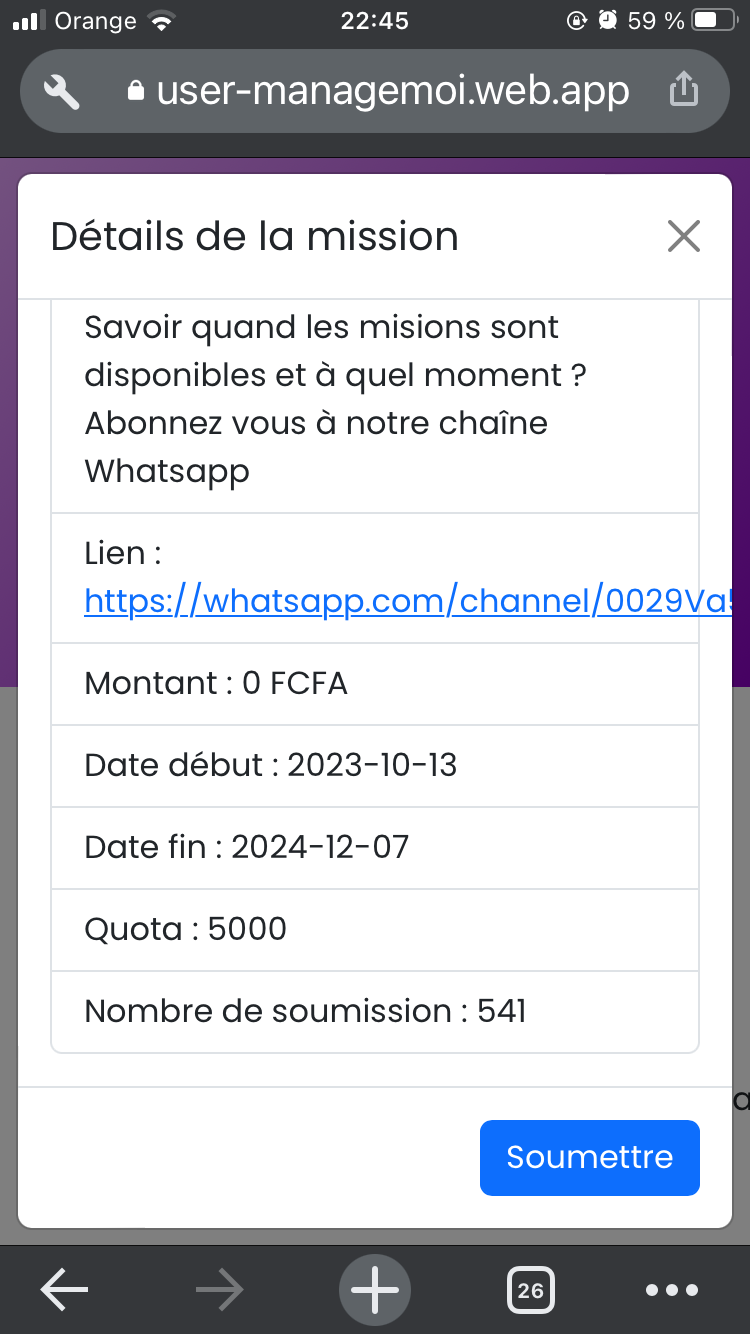750x1334 pixels.
Task: Tap the Montant : 0 FCFA row
Action: [375, 684]
